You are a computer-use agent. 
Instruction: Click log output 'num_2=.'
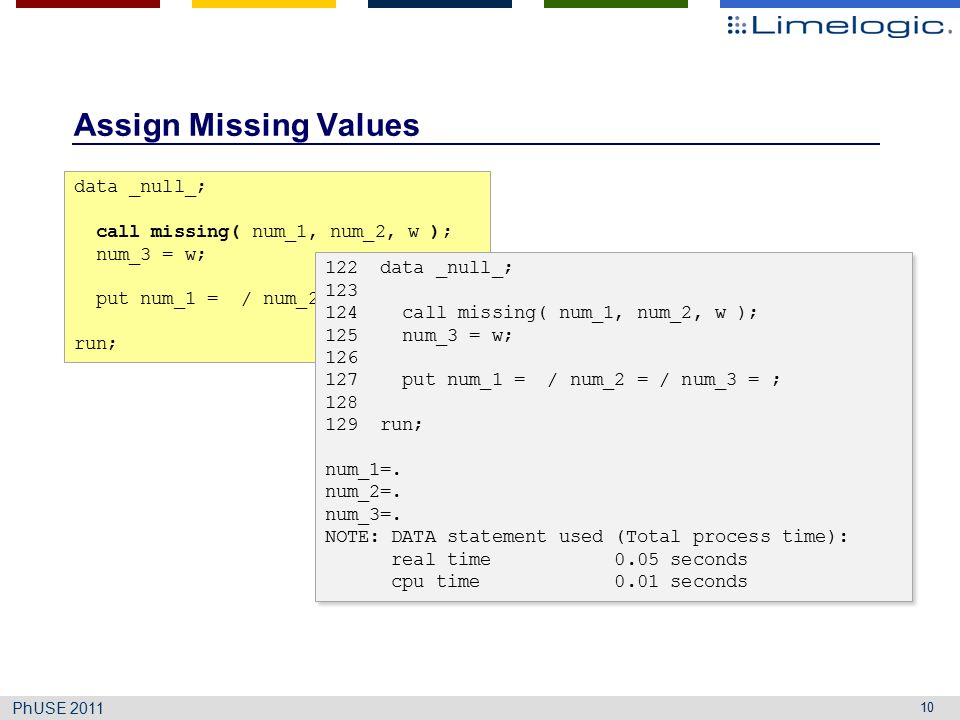[x=362, y=492]
